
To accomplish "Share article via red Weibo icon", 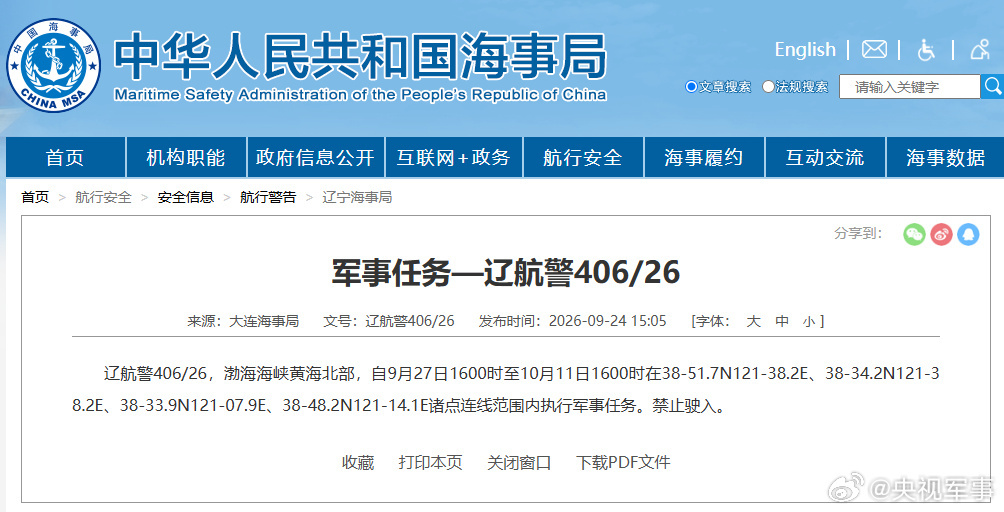I will coord(941,234).
